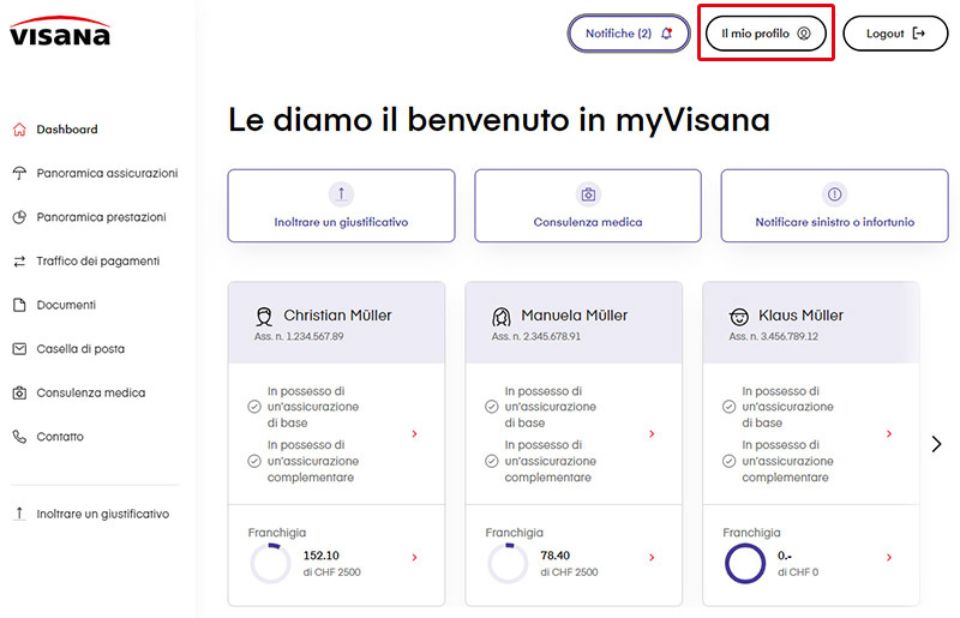Select Inoltrare un giustificativo in the sidebar
This screenshot has width=960, height=618.
click(x=102, y=514)
